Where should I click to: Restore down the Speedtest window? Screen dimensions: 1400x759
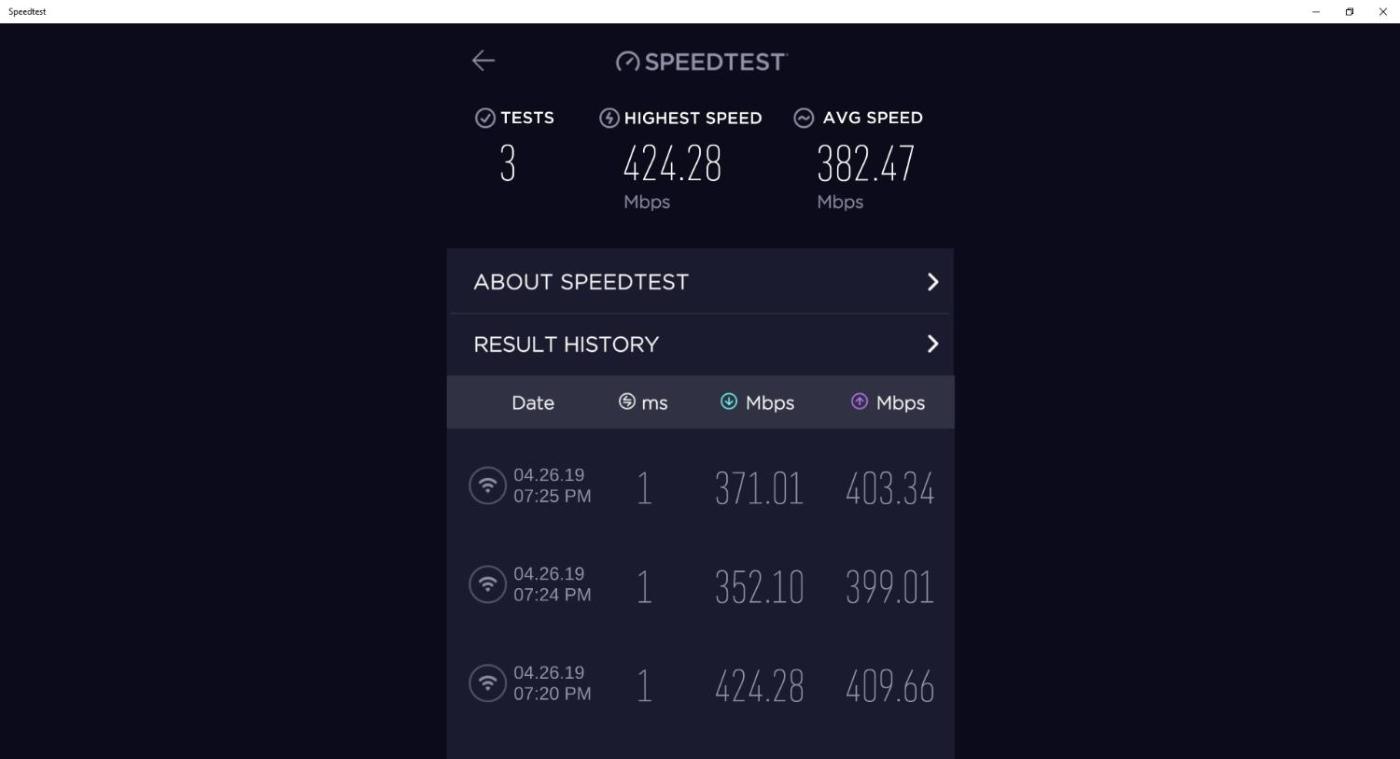click(1349, 12)
